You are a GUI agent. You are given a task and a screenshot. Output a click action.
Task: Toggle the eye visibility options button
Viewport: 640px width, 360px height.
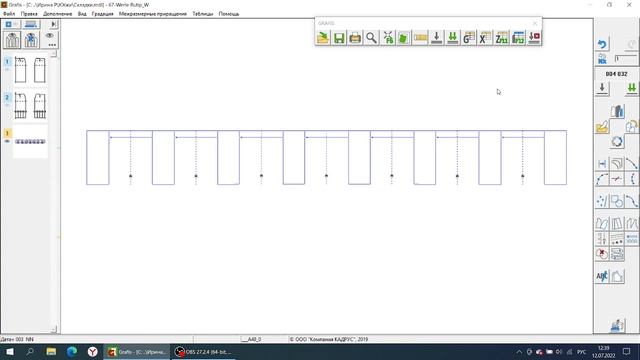pos(50,40)
